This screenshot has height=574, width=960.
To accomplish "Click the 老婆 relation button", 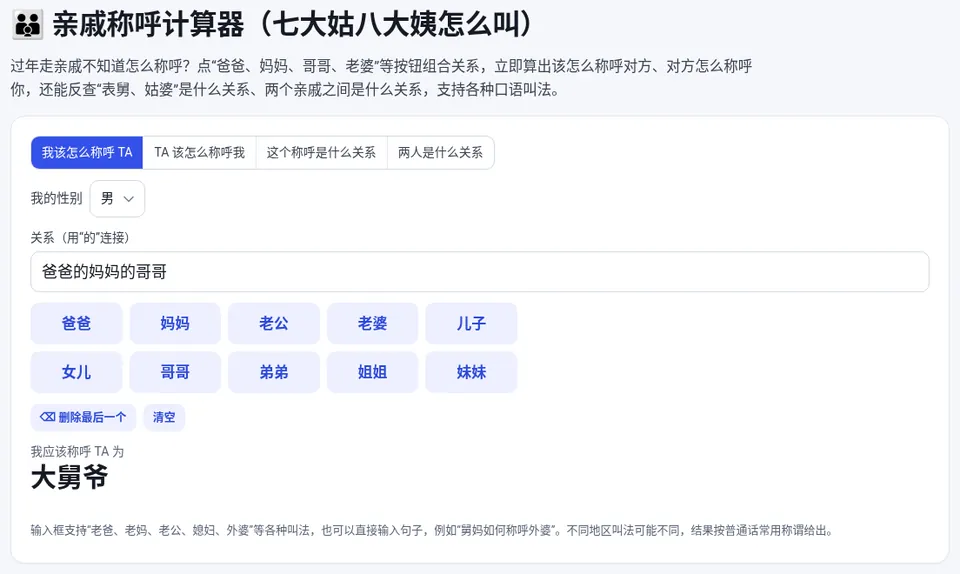I will (372, 323).
